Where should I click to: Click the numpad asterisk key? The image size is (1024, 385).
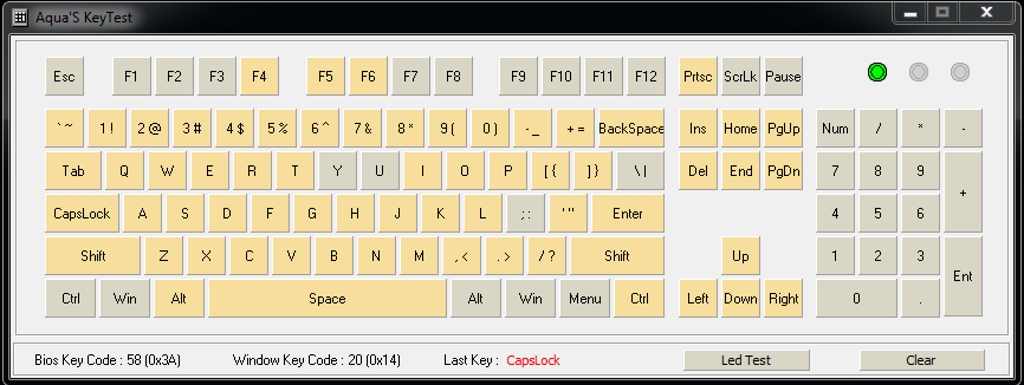(920, 129)
